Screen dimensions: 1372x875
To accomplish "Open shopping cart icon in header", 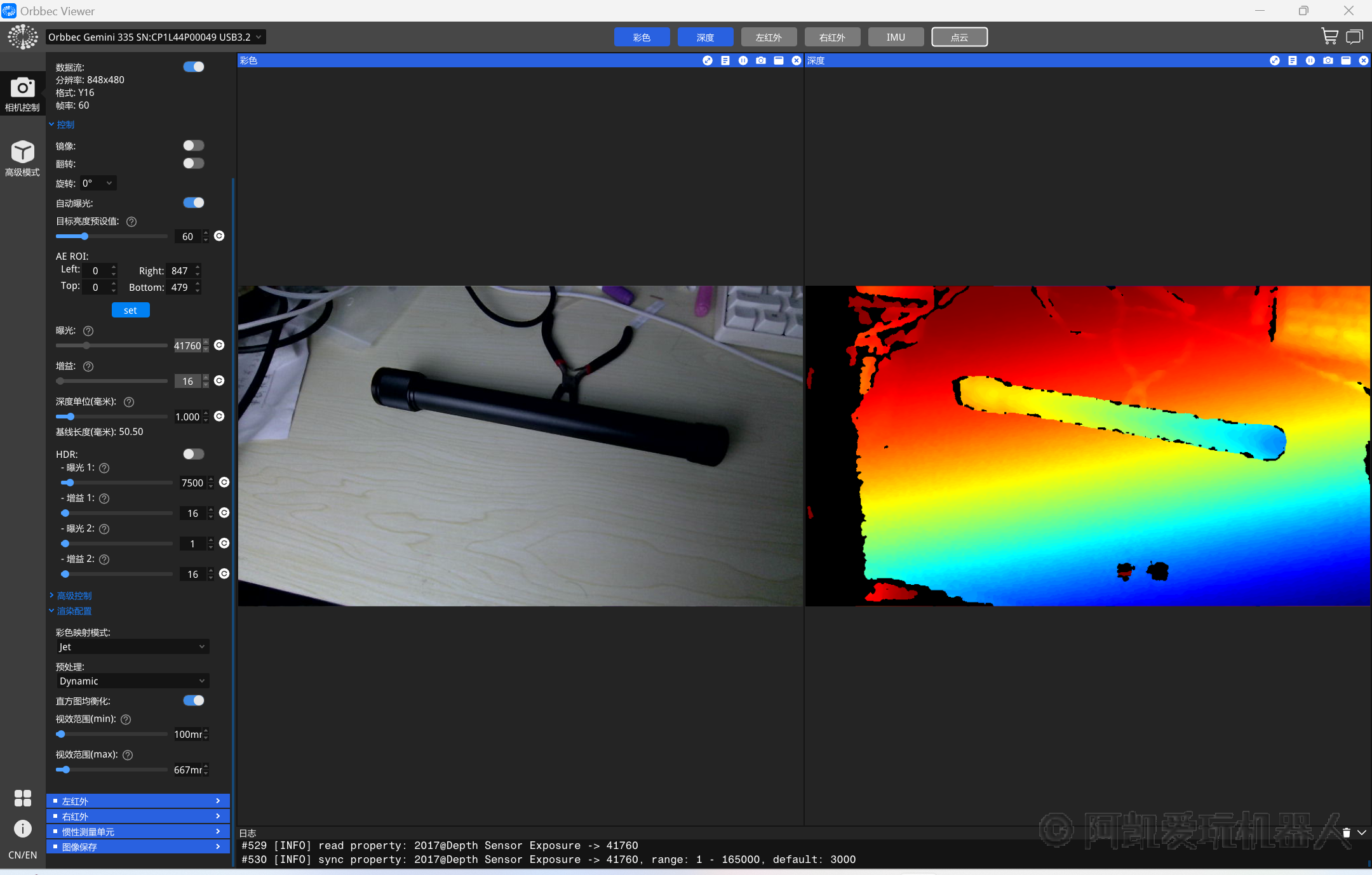I will click(x=1329, y=37).
